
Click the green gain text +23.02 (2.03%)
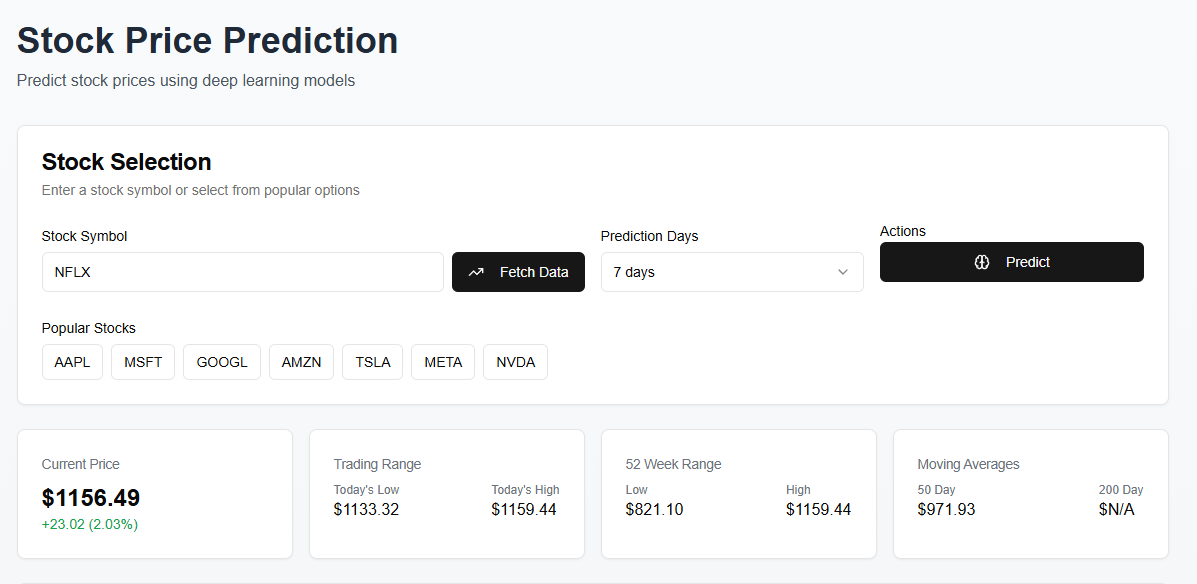coord(91,524)
